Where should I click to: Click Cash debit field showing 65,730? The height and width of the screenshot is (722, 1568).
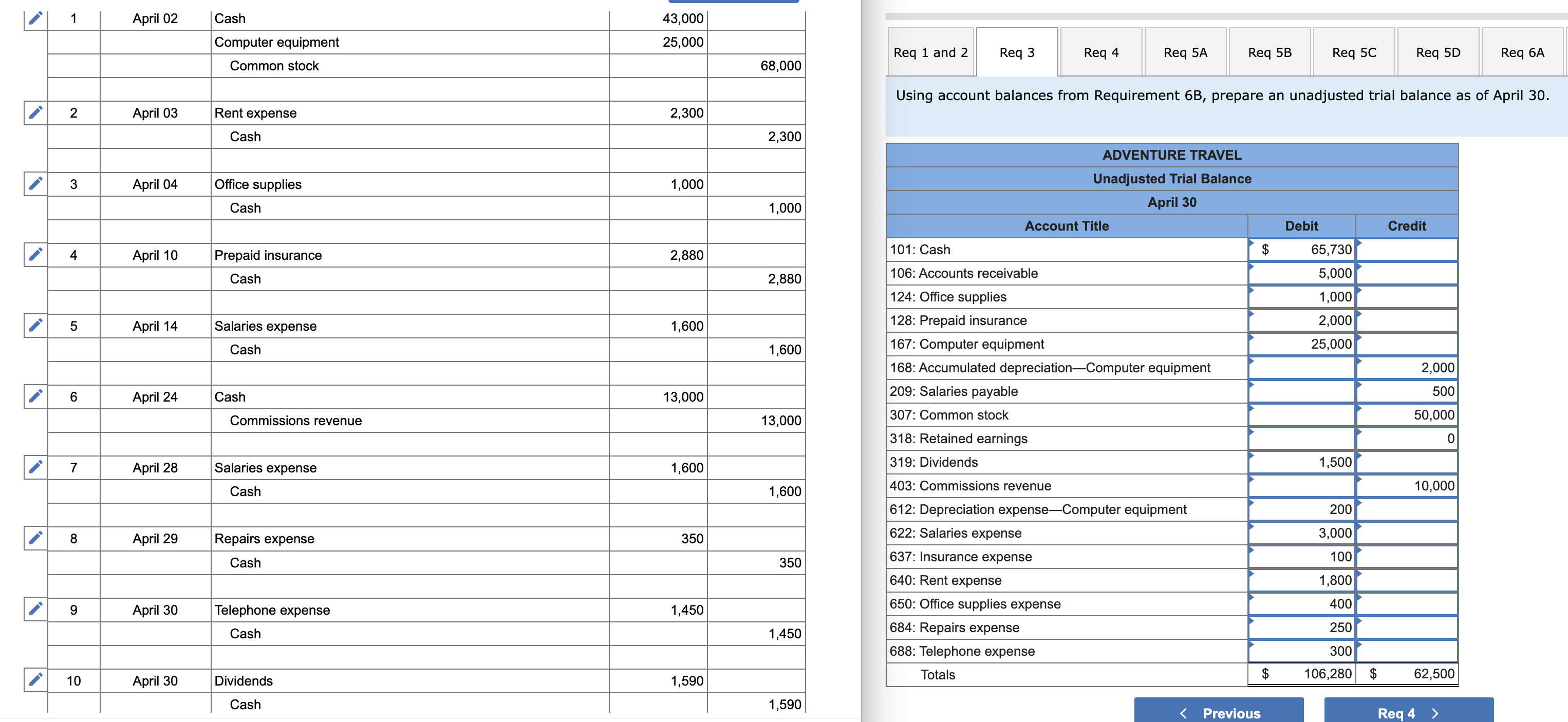1302,250
